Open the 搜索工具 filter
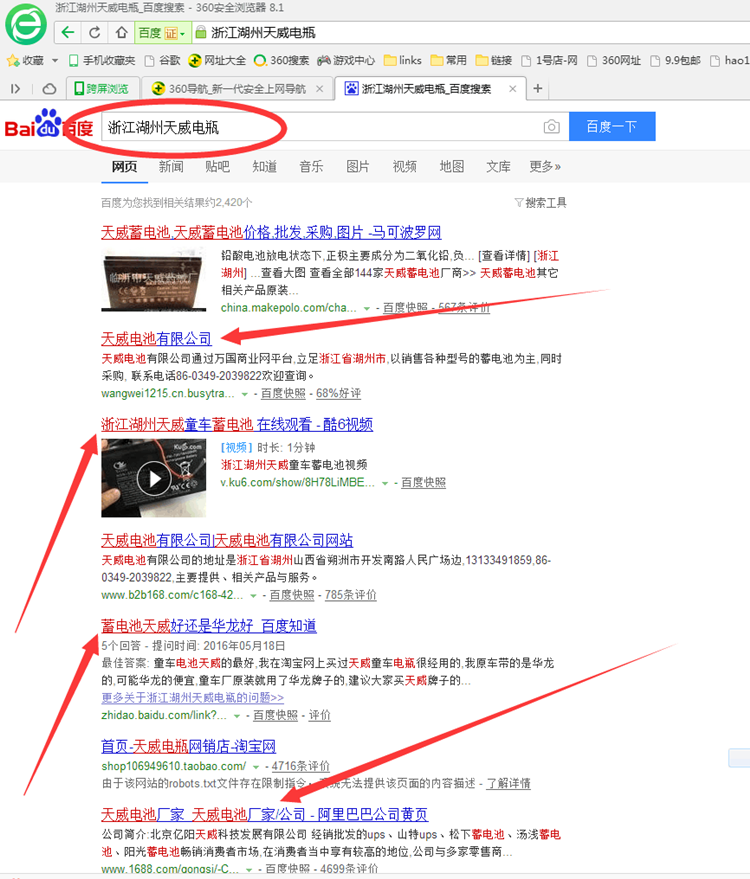The height and width of the screenshot is (879, 750). tap(541, 202)
